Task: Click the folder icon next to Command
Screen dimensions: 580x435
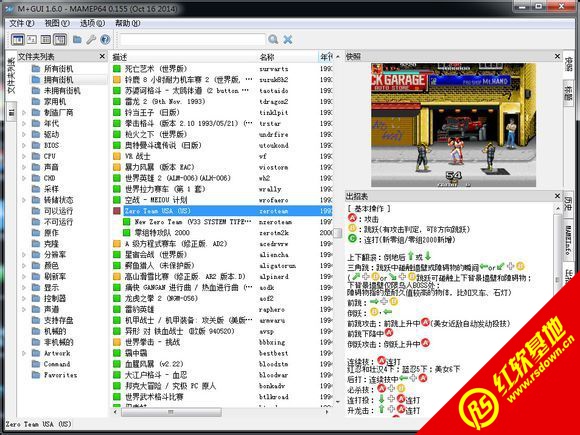Action: point(36,364)
